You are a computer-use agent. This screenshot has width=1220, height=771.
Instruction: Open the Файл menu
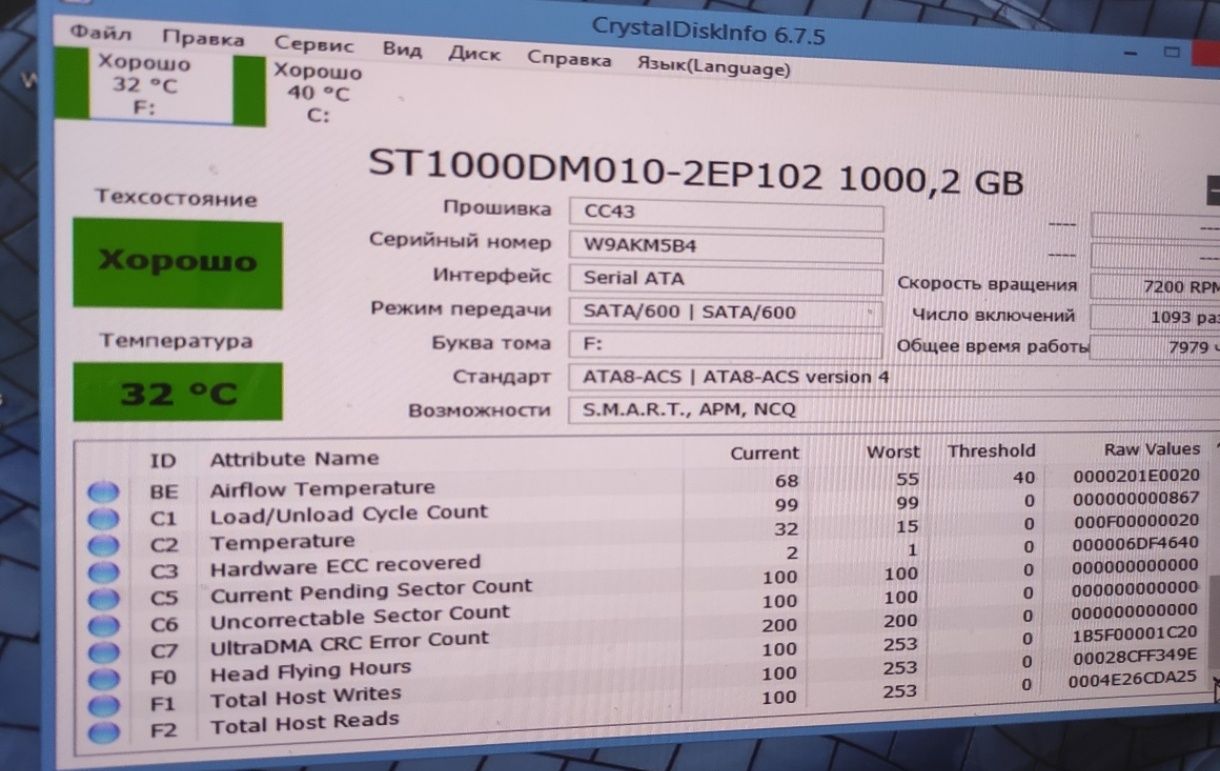100,32
